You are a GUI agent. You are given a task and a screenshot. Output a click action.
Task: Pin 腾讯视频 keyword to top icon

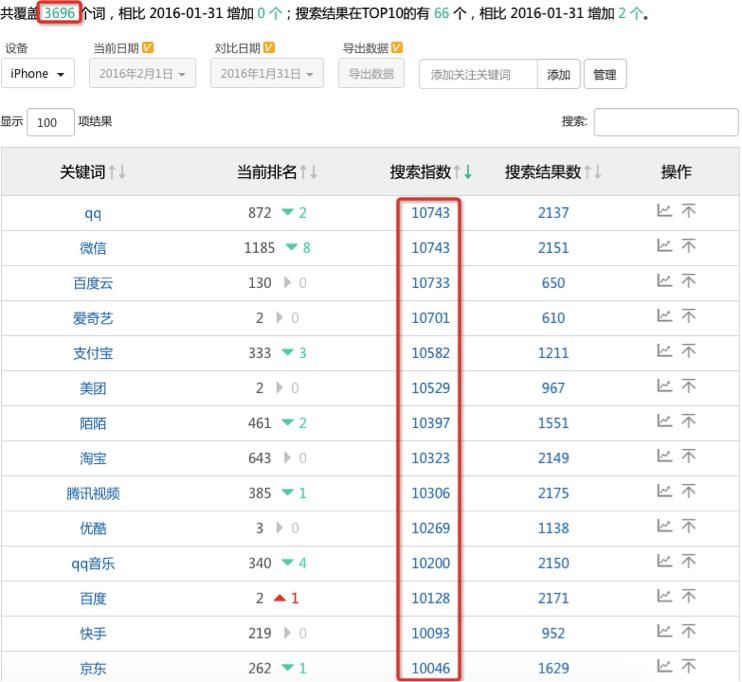689,491
